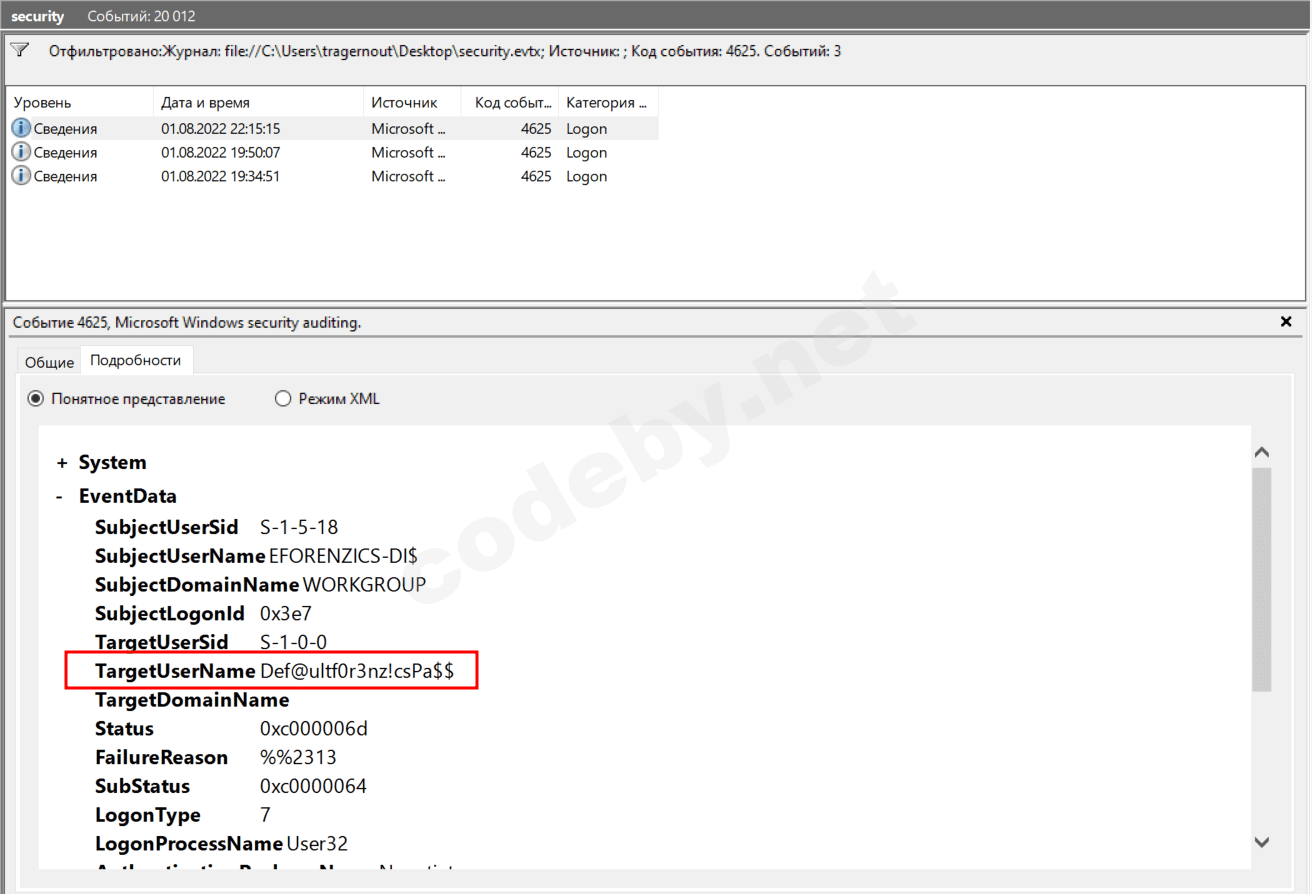Collapse the EventData node

click(61, 496)
